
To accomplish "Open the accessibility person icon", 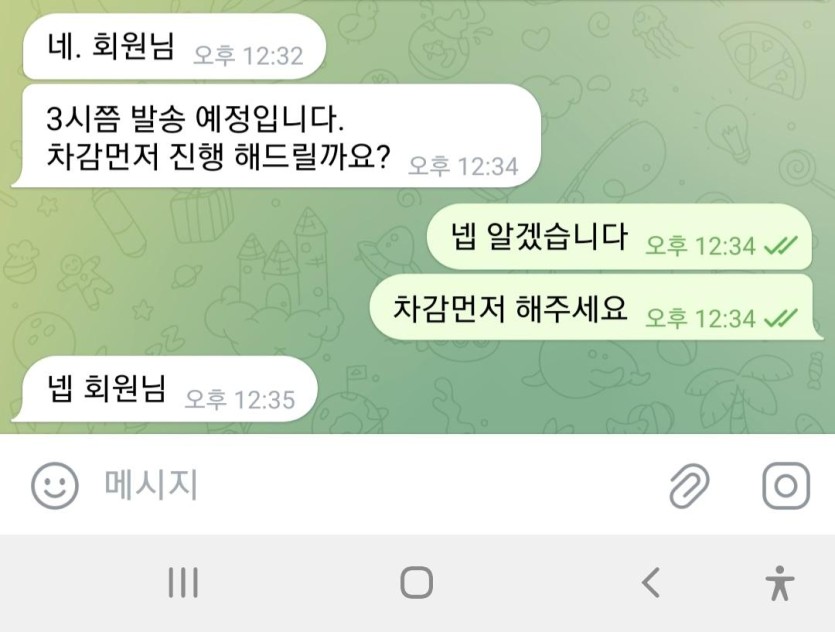I will [x=780, y=583].
